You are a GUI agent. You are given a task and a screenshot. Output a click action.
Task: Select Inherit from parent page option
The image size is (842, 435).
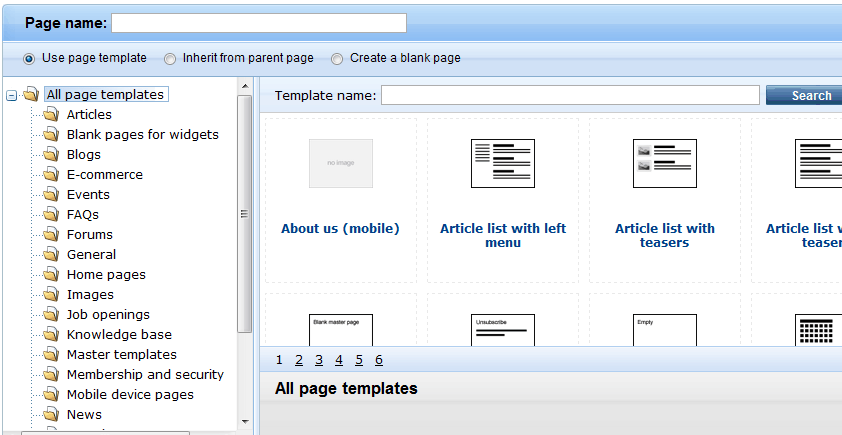tap(170, 59)
